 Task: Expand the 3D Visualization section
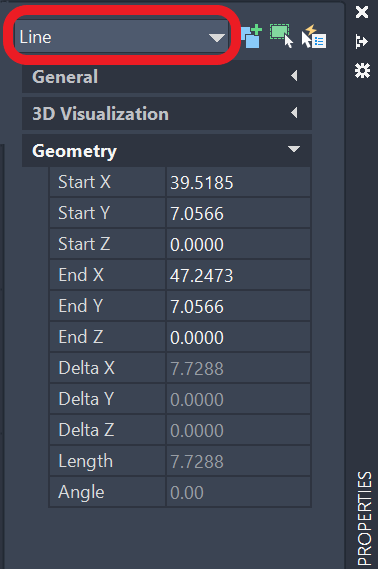coord(167,114)
